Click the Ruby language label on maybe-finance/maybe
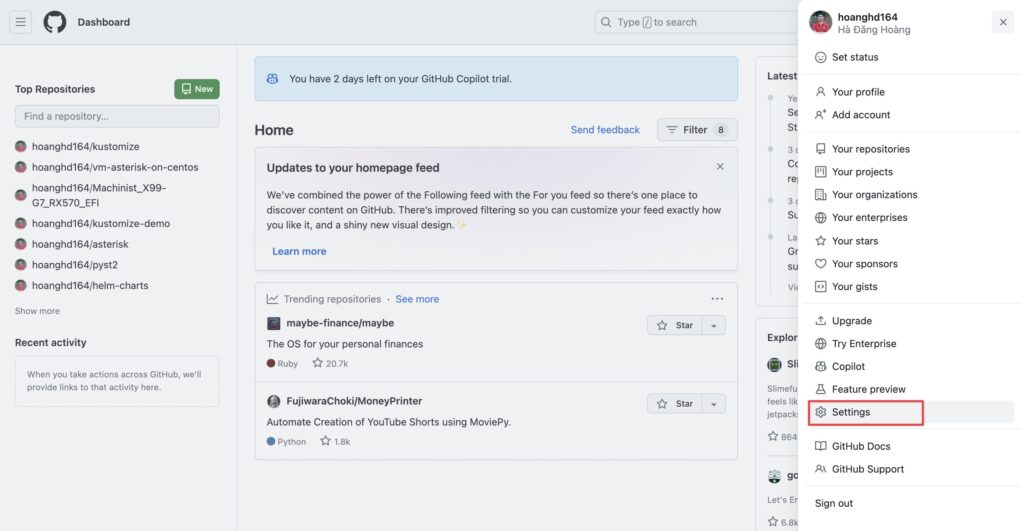The width and height of the screenshot is (1024, 531). 282,364
